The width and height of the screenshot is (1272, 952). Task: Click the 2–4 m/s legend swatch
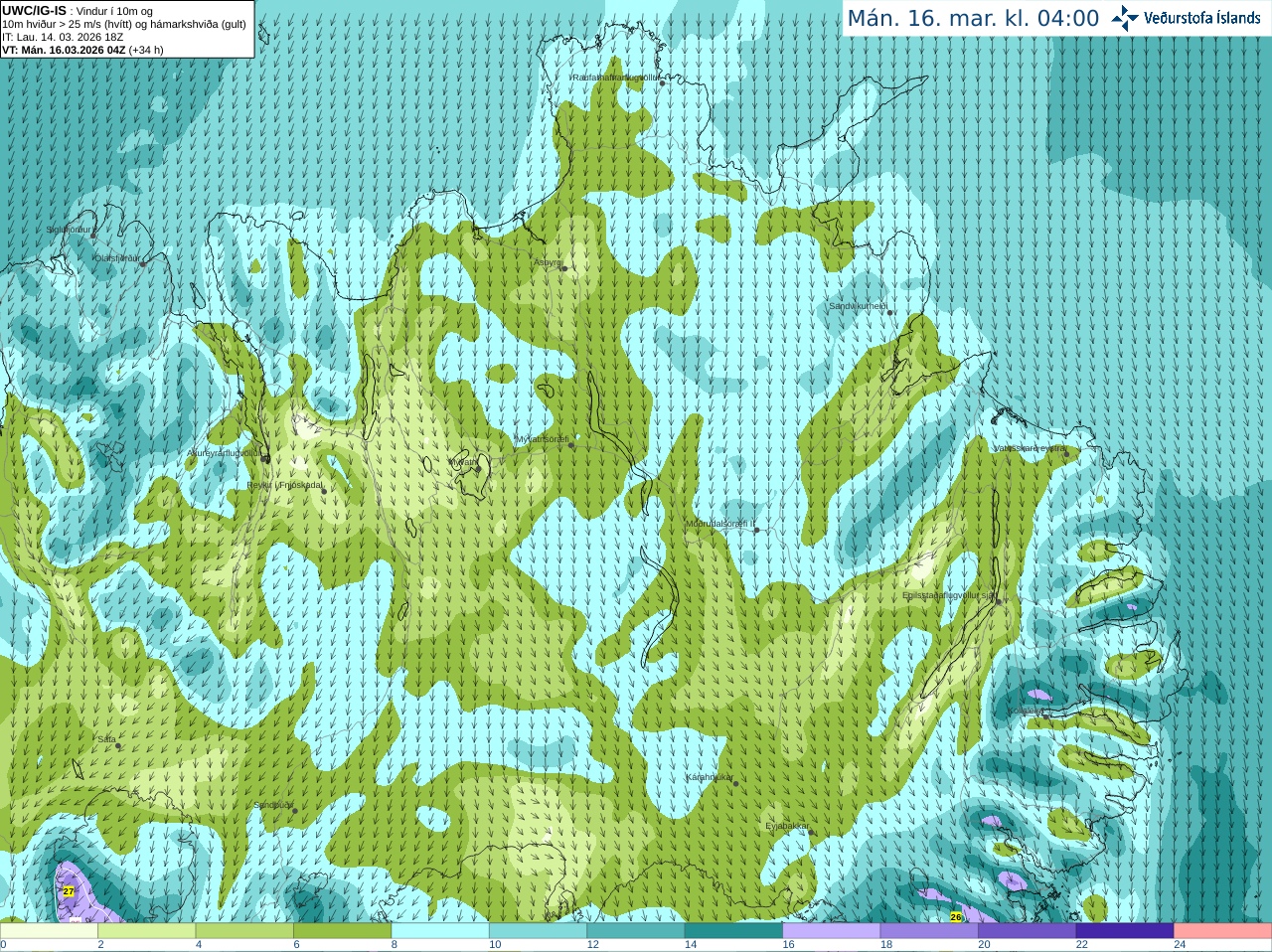pyautogui.click(x=146, y=931)
